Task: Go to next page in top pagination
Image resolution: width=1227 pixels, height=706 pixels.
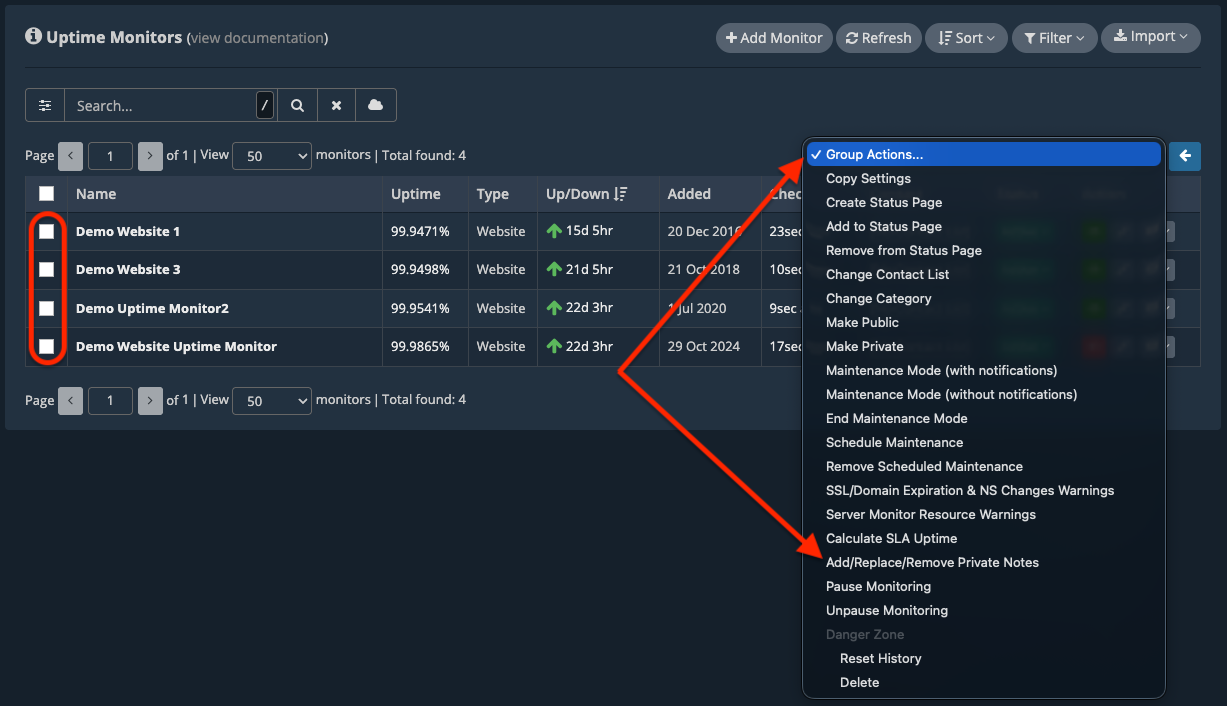Action: [x=150, y=155]
